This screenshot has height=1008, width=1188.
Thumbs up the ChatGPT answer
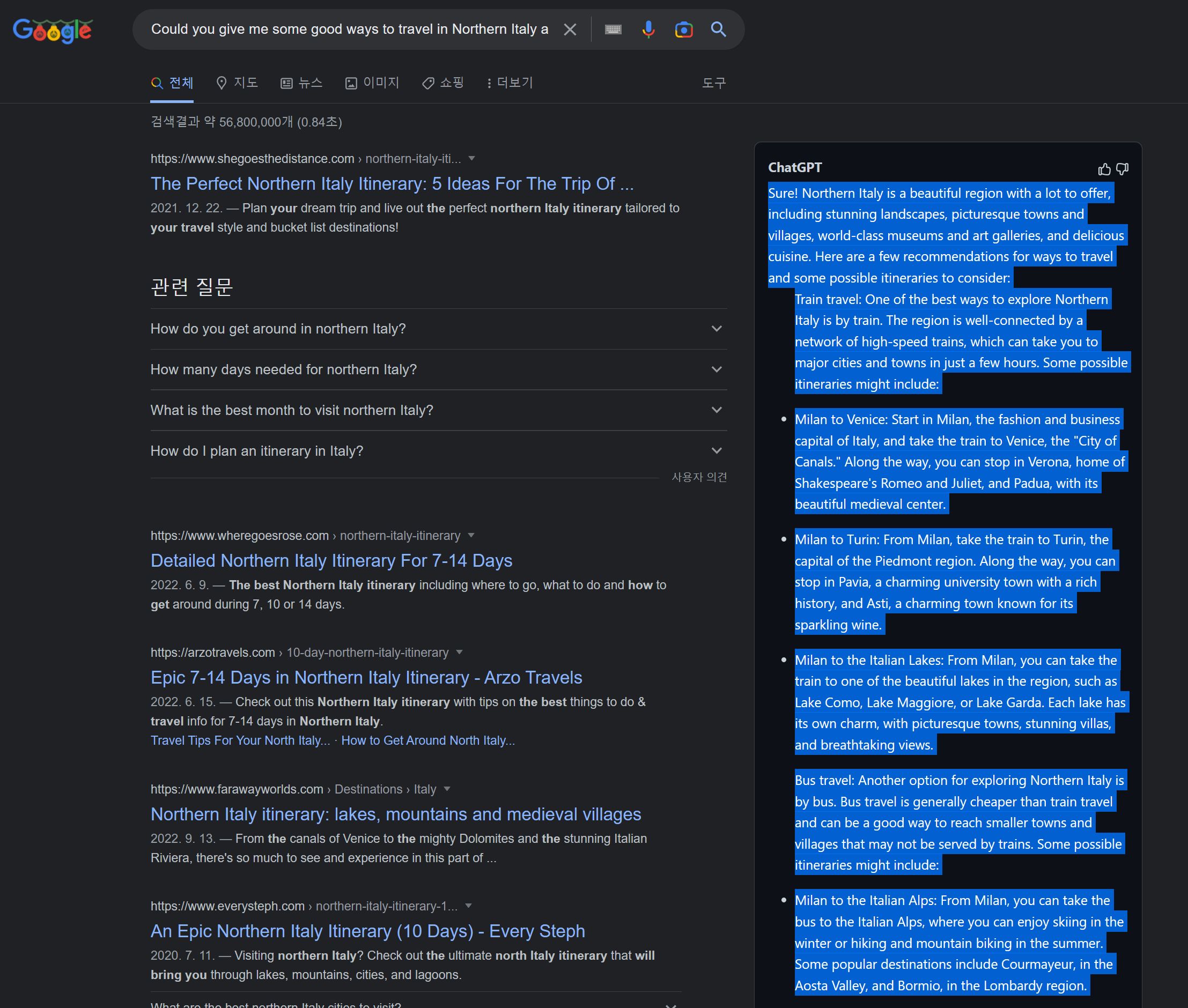1104,169
